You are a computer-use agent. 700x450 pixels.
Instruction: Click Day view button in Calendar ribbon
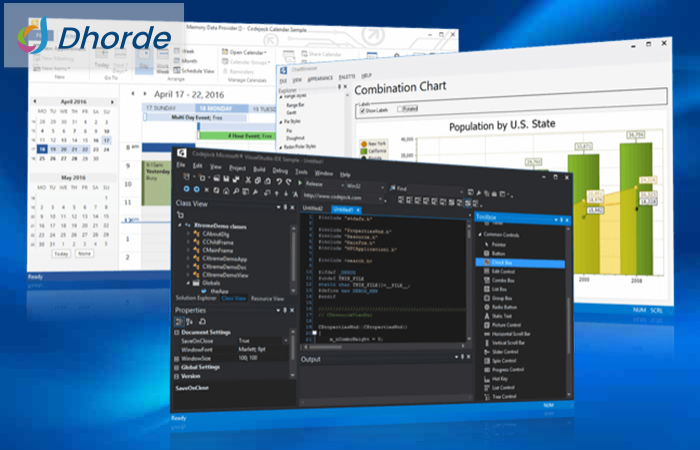pos(144,60)
